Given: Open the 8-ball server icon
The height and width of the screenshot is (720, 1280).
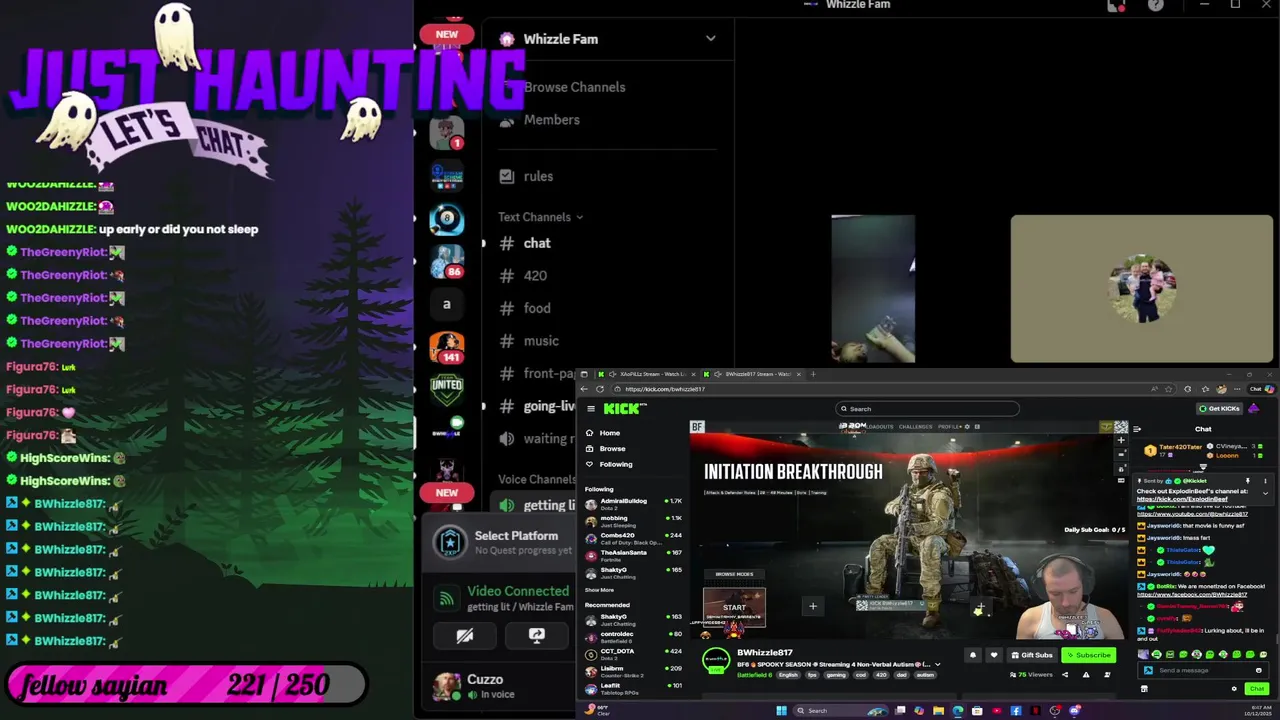Looking at the screenshot, I should point(446,219).
